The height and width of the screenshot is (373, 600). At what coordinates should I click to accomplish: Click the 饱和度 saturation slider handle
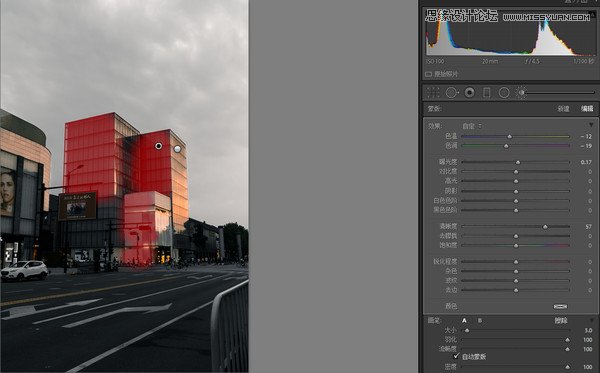[516, 246]
